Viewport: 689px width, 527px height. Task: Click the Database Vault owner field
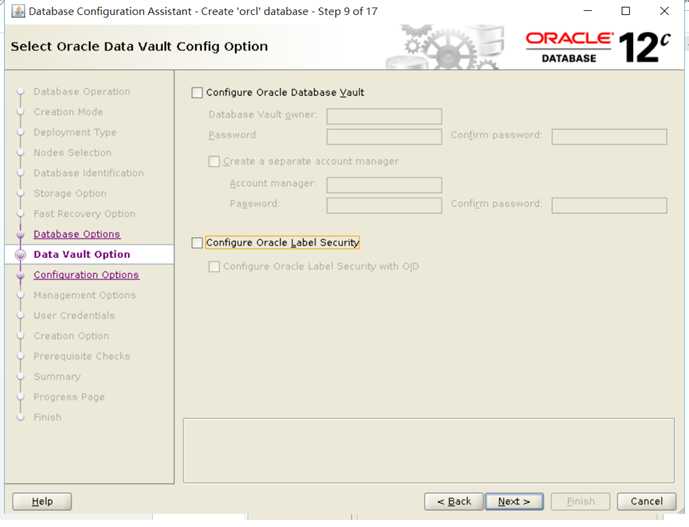pyautogui.click(x=384, y=116)
